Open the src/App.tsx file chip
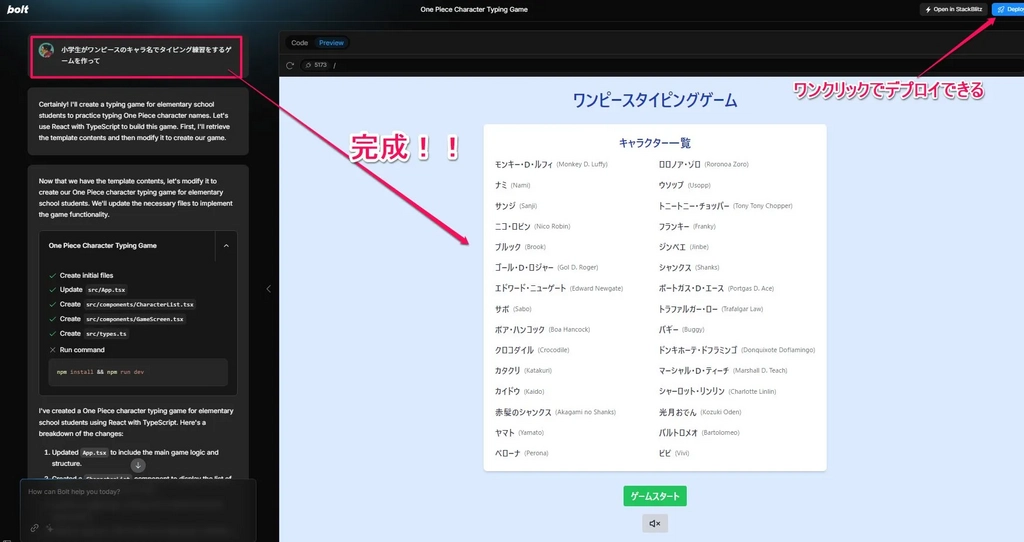1024x542 pixels. point(106,290)
